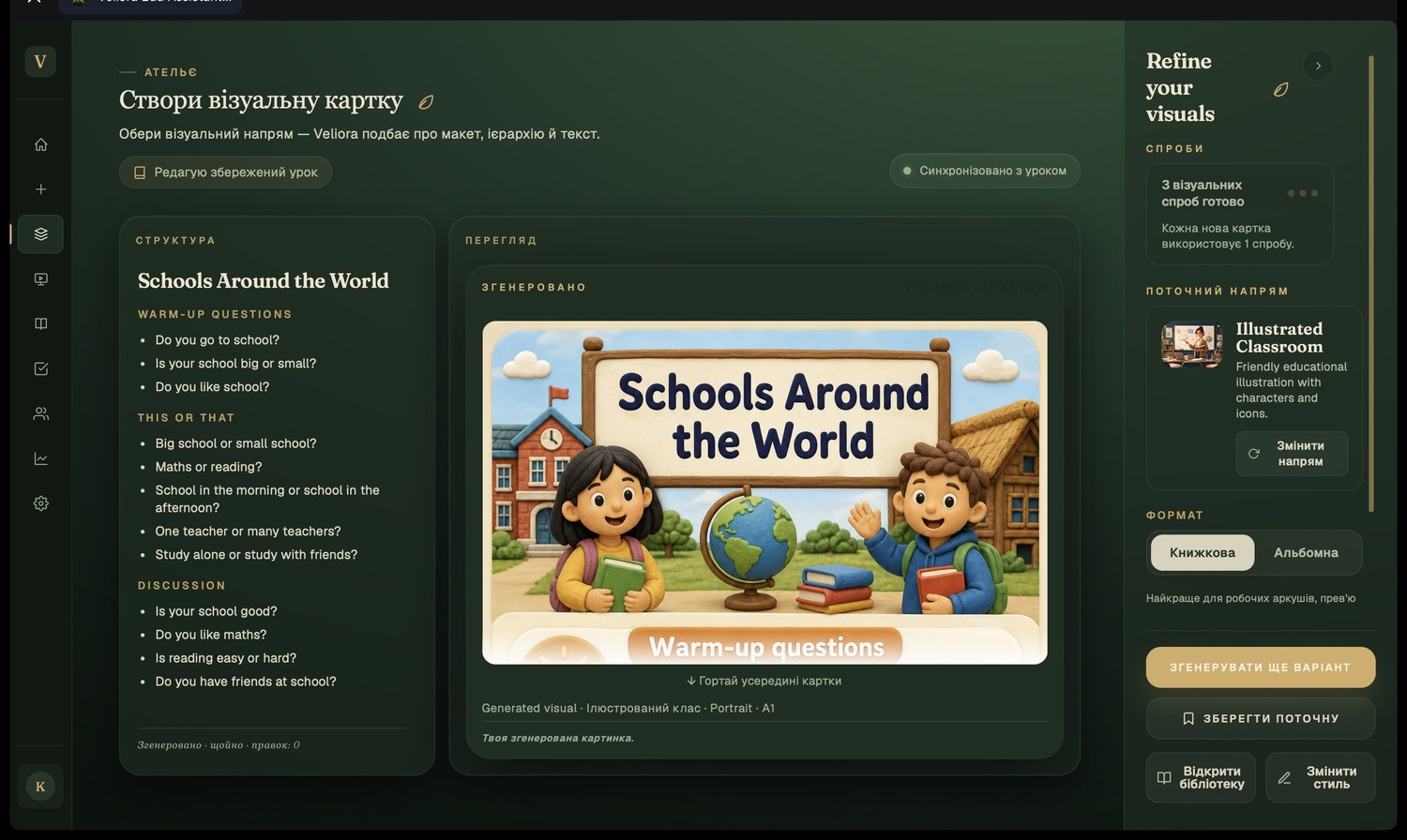
Task: Click the Гортай усередині картки hint
Action: [x=764, y=681]
